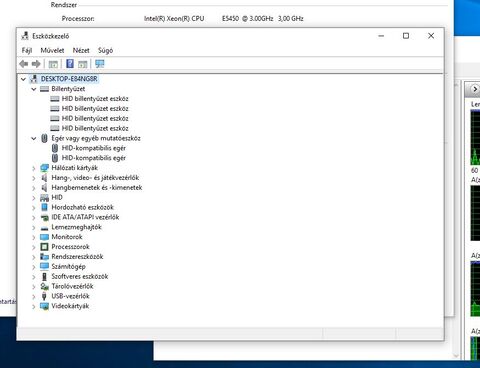Collapse Egér vagy egyéb mutatóeszköz category
Viewport: 480px width, 368px height.
coord(34,138)
